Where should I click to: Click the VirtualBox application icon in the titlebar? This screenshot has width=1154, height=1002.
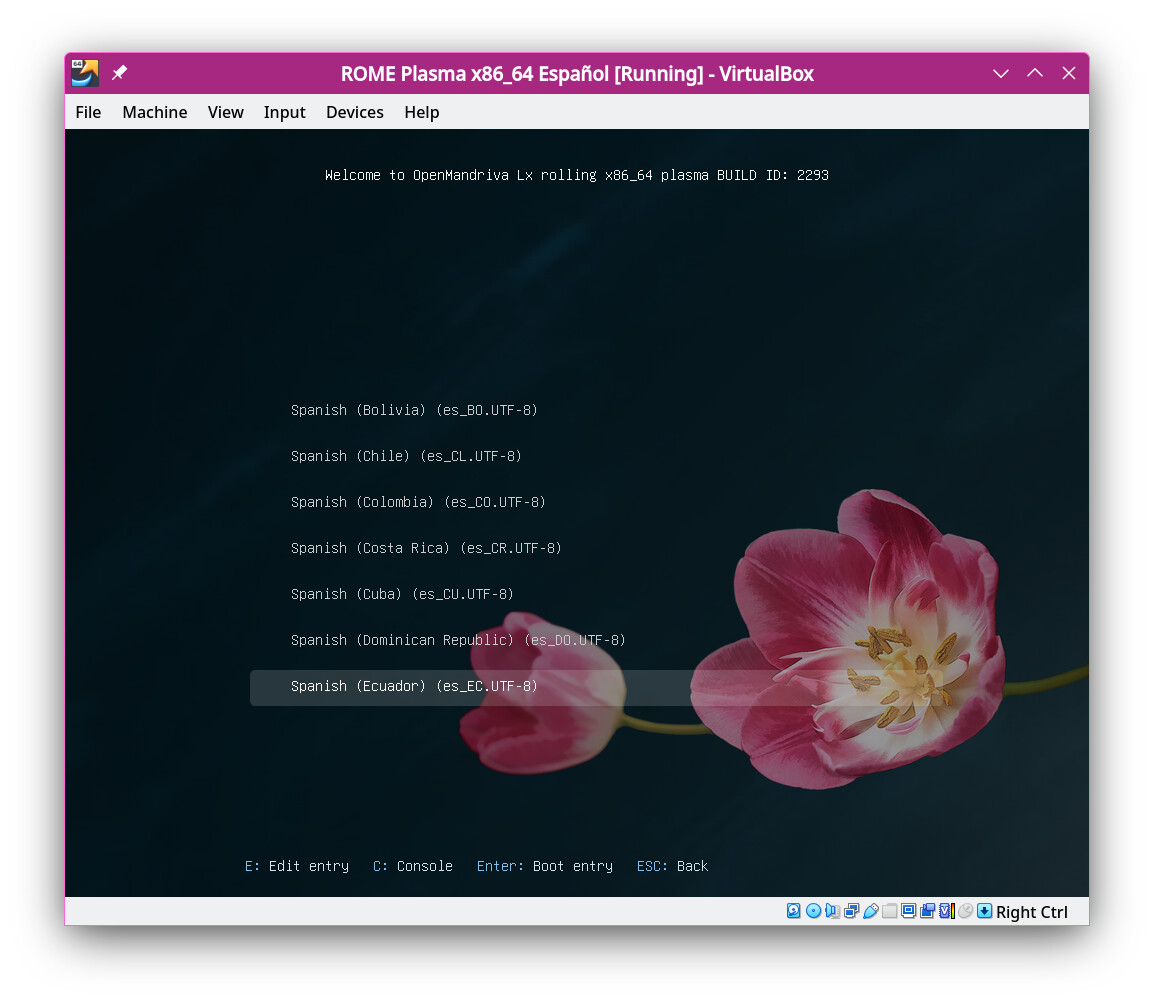coord(85,73)
